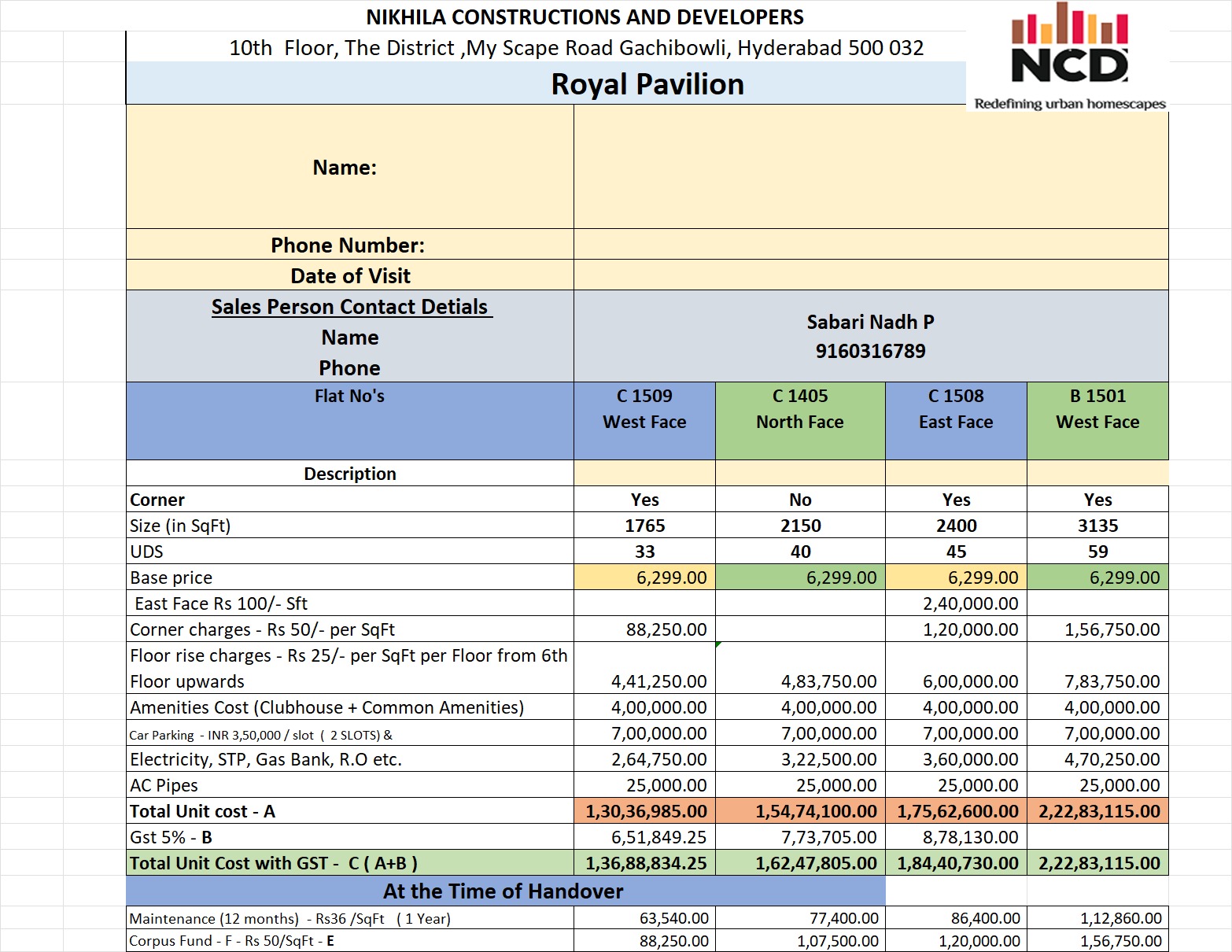This screenshot has width=1232, height=952.
Task: Click the size value 1765
Action: pyautogui.click(x=644, y=526)
